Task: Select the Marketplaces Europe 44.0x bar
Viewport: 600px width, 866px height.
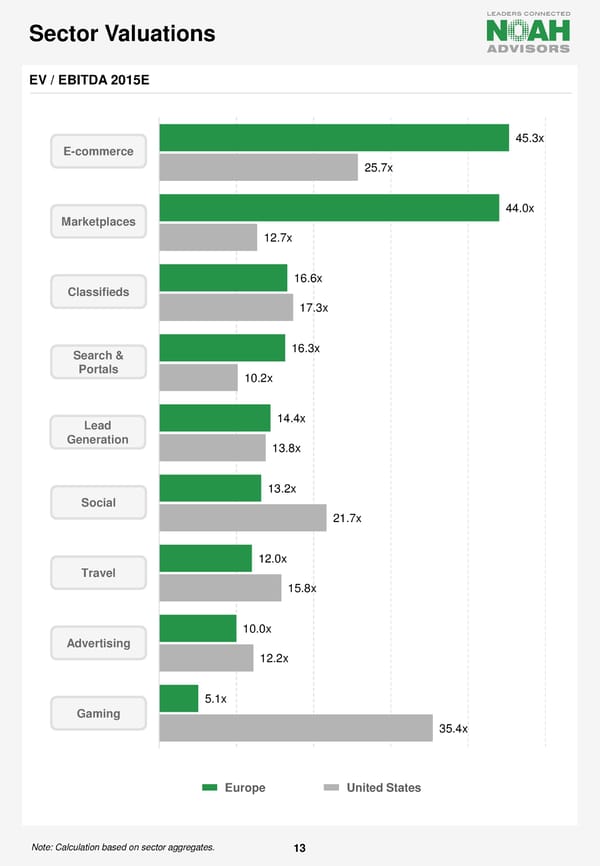Action: [x=329, y=208]
